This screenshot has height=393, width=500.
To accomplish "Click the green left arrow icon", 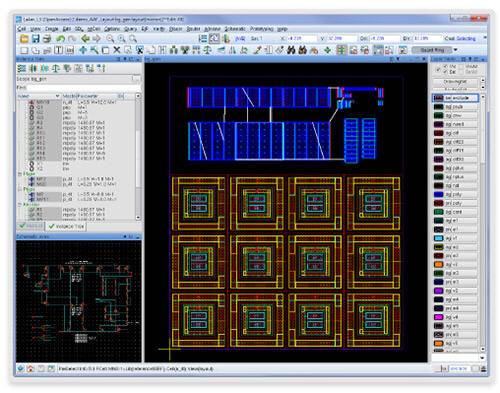I will click(x=85, y=39).
